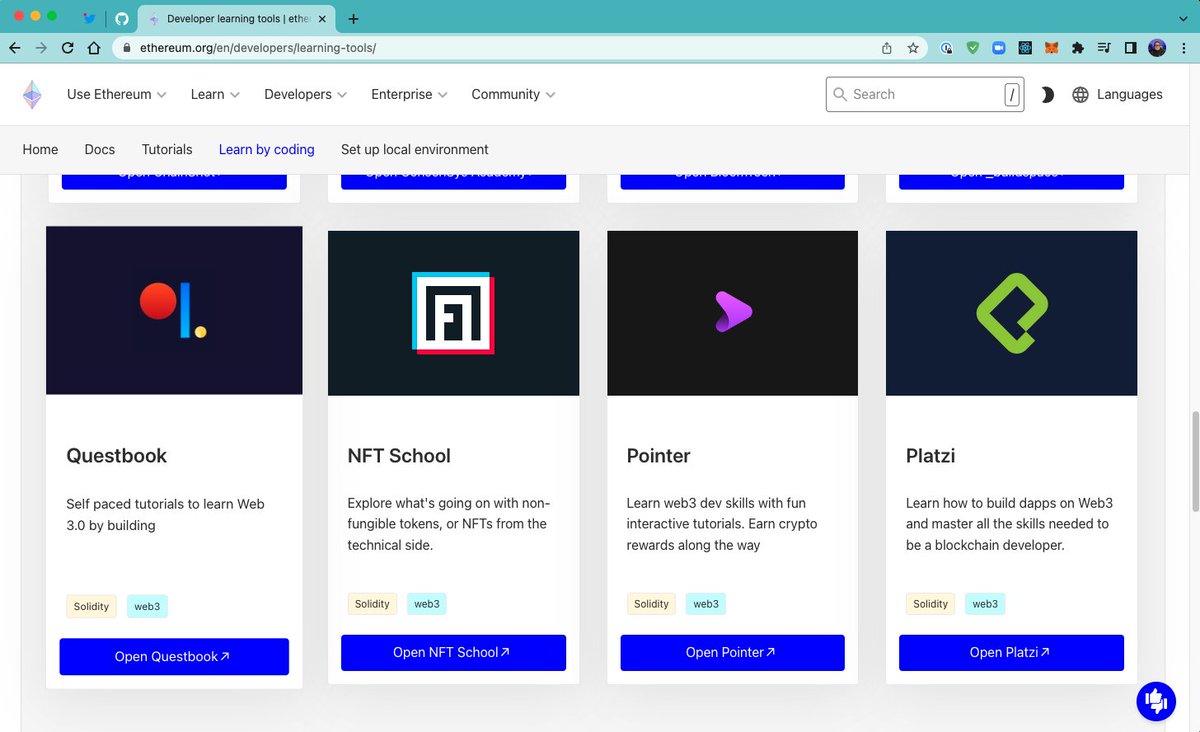This screenshot has height=732, width=1200.
Task: Click the Solidity tag on NFT School
Action: point(372,604)
